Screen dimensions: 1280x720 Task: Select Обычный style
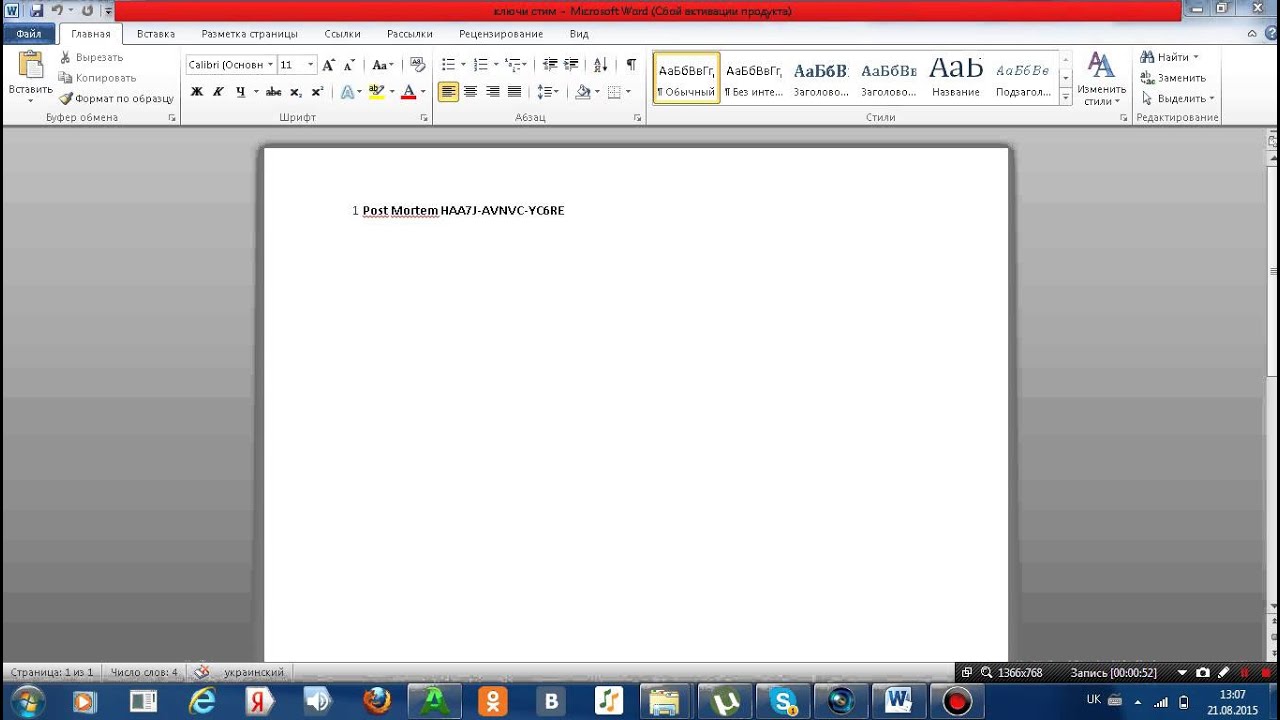686,78
